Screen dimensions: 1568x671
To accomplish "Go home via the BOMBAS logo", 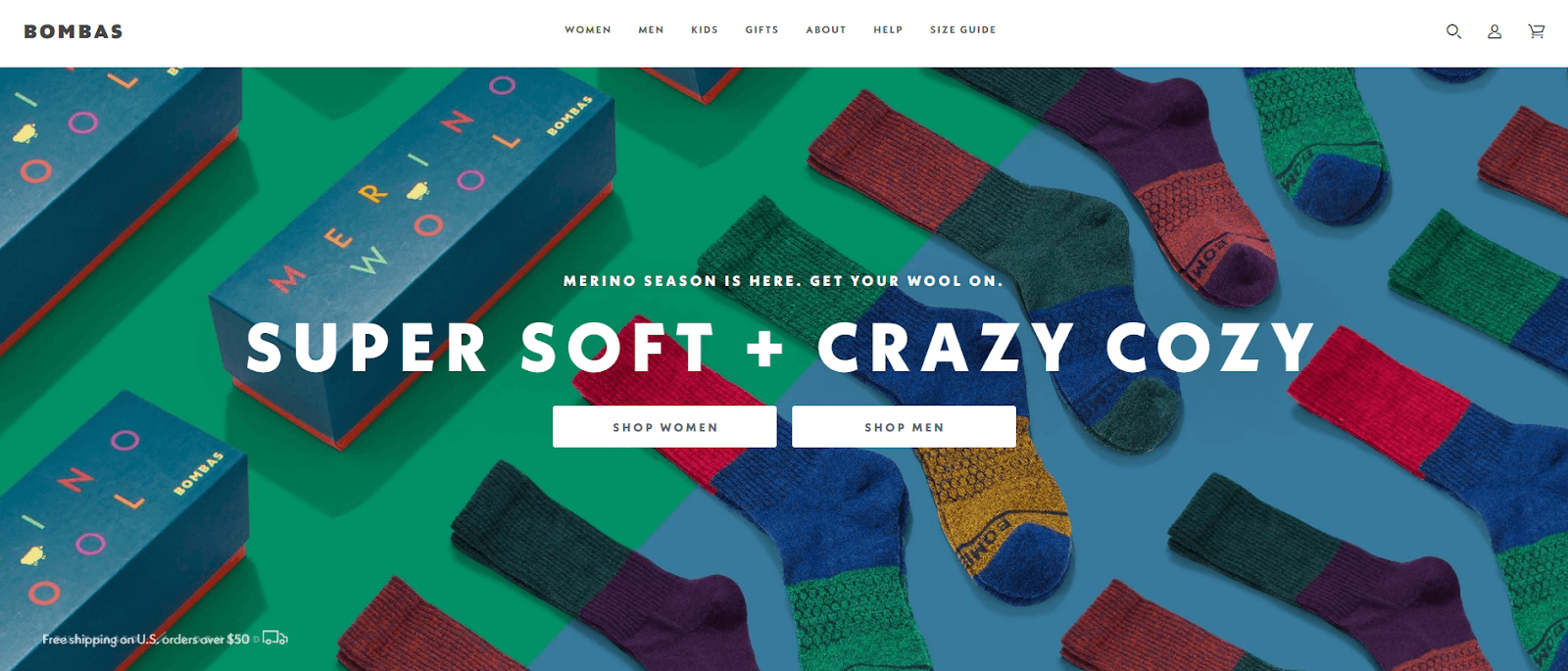I will (73, 31).
